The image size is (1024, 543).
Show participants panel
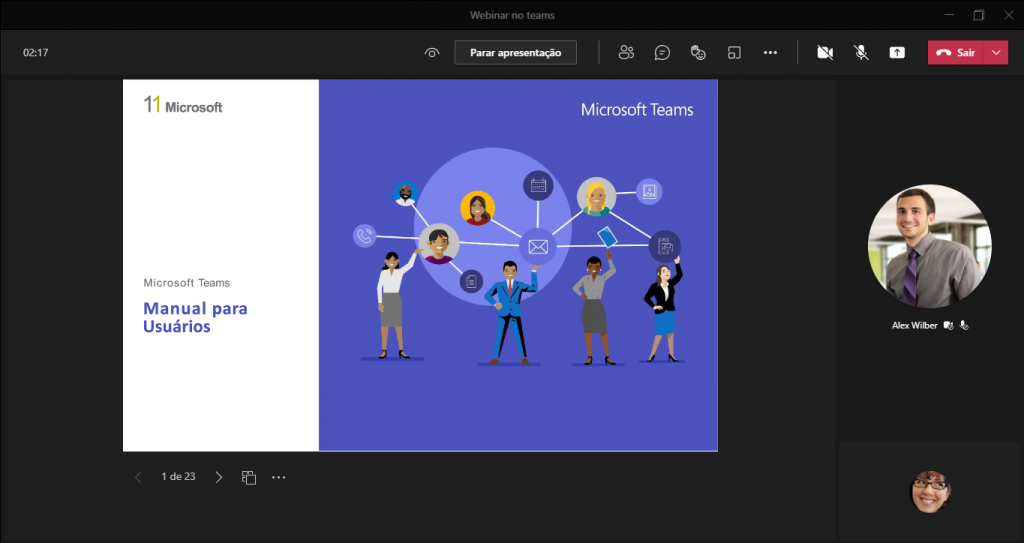[x=626, y=53]
